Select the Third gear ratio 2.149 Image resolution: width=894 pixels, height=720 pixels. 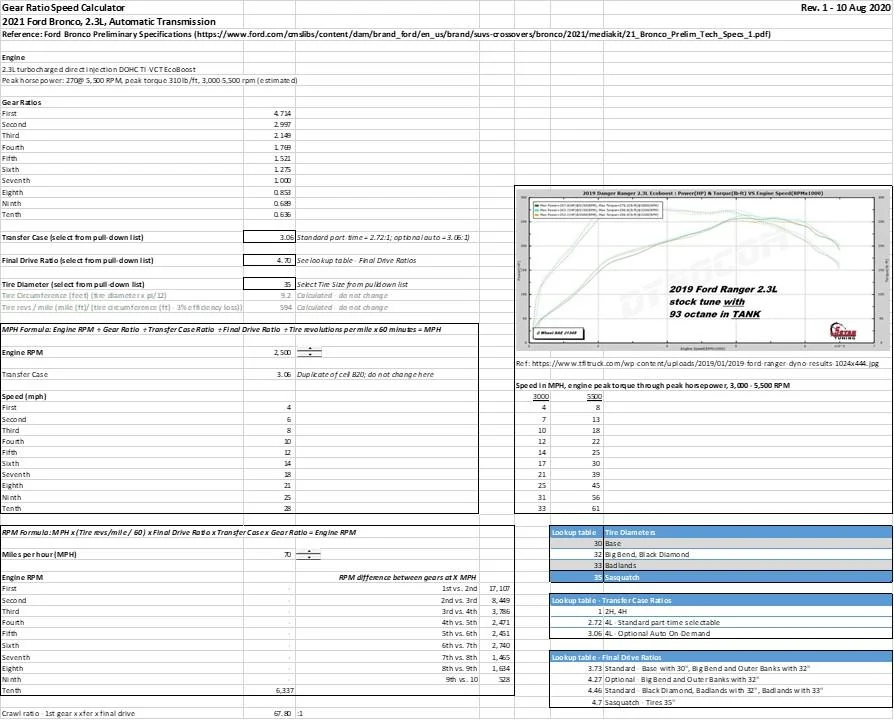pyautogui.click(x=269, y=136)
